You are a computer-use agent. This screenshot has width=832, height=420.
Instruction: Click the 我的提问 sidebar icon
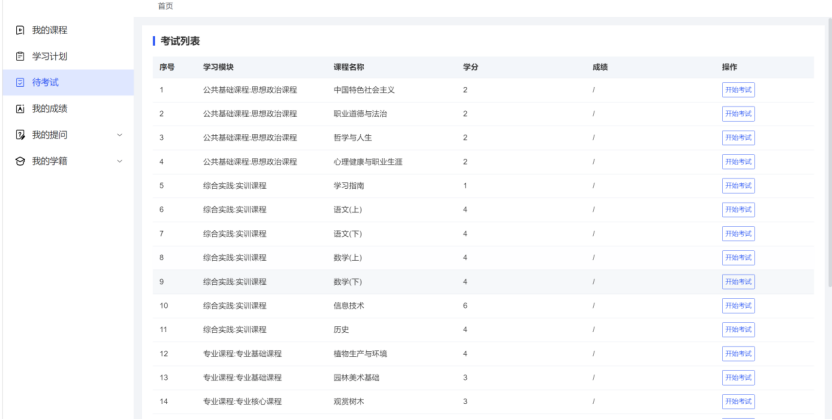click(x=20, y=135)
